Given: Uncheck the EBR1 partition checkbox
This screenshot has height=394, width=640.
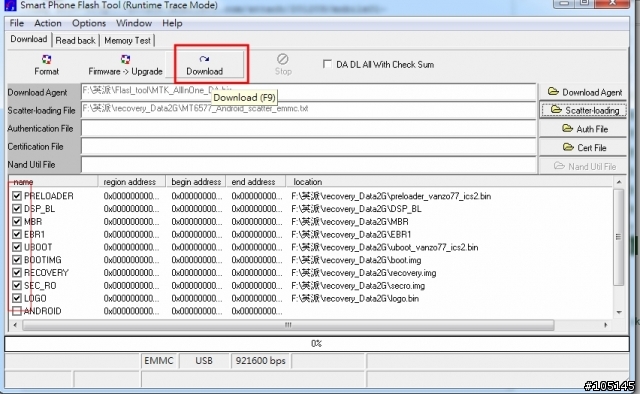Looking at the screenshot, I should (17, 234).
